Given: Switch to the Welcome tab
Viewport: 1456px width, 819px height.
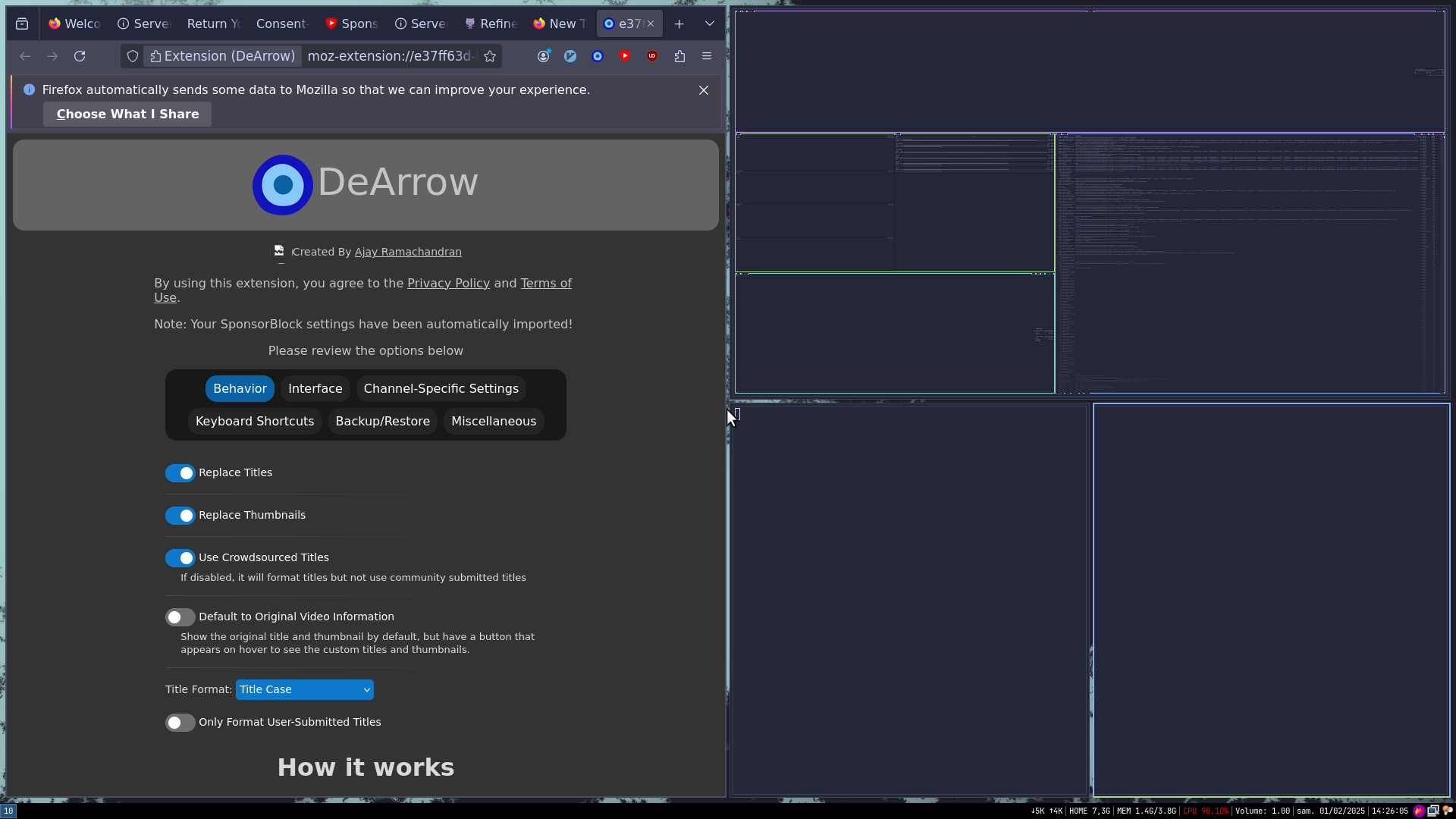Looking at the screenshot, I should 74,24.
